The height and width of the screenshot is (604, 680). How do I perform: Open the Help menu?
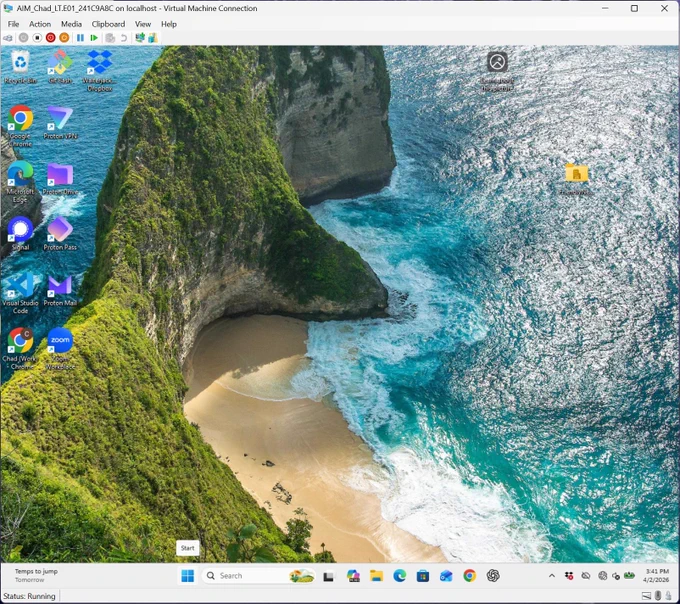[169, 24]
